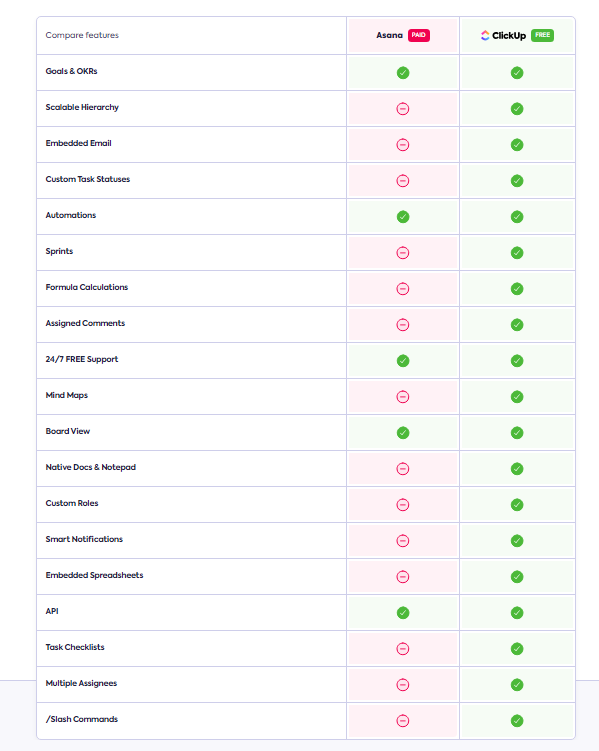Image resolution: width=599 pixels, height=751 pixels.
Task: Click the ClickUp logo in header
Action: tap(503, 35)
